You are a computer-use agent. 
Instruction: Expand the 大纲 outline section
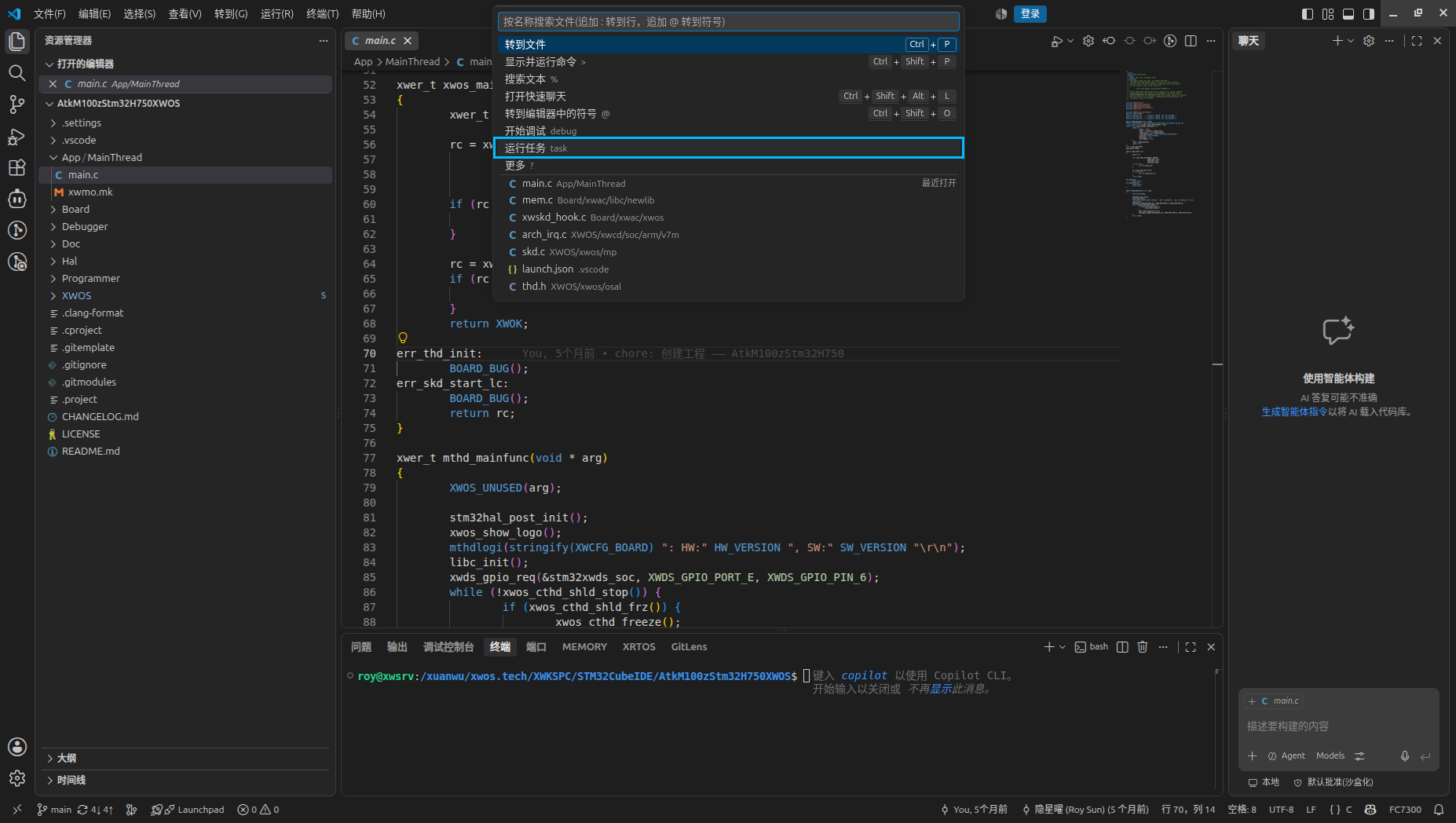(185, 759)
